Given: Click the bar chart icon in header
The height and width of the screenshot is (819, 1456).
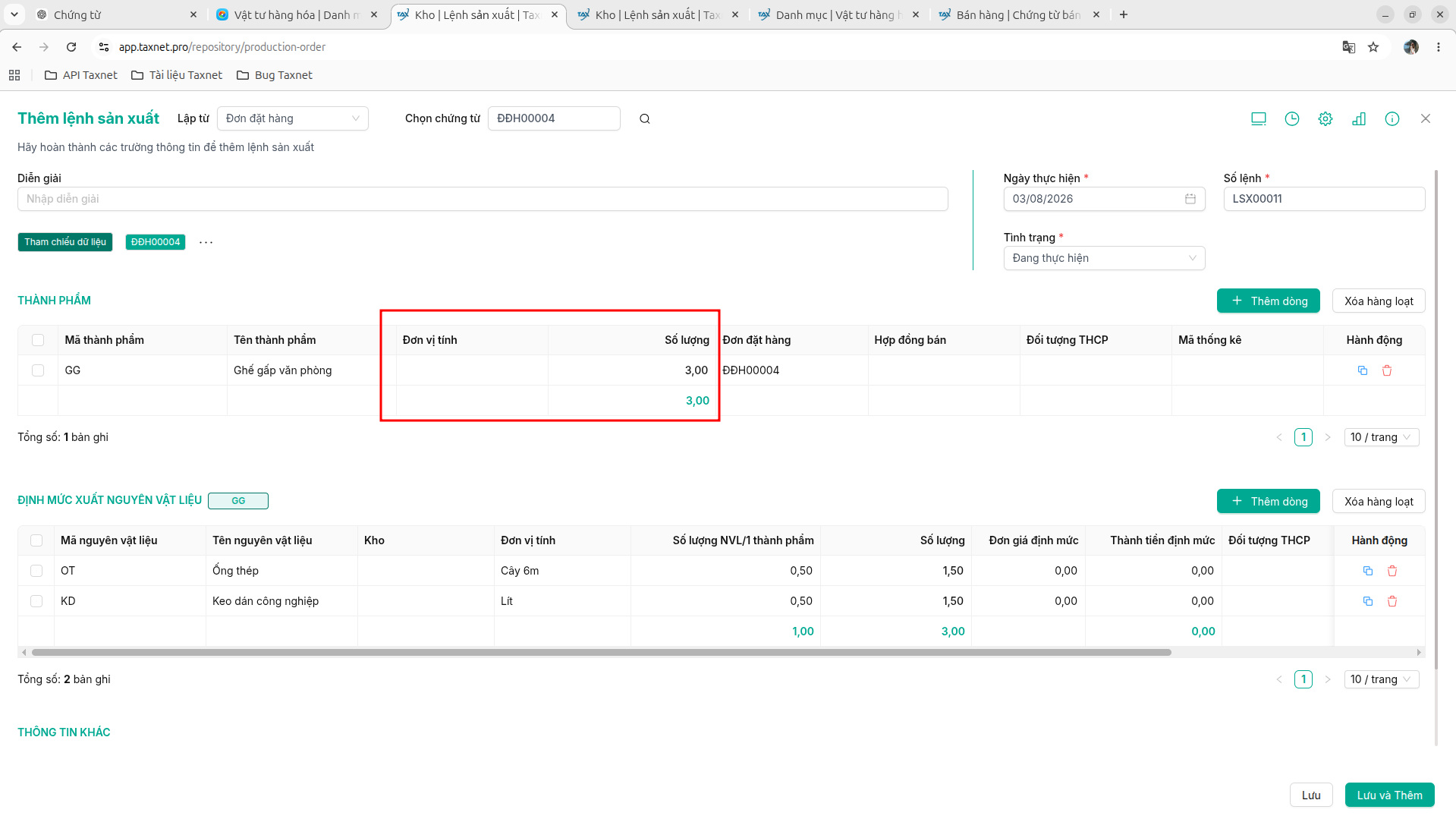Looking at the screenshot, I should [1358, 118].
